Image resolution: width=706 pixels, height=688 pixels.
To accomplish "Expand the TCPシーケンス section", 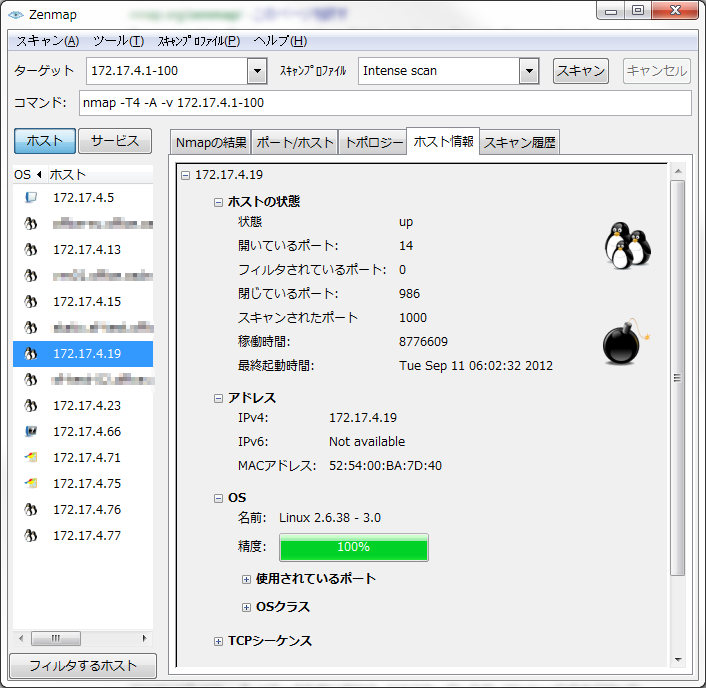I will pos(218,641).
